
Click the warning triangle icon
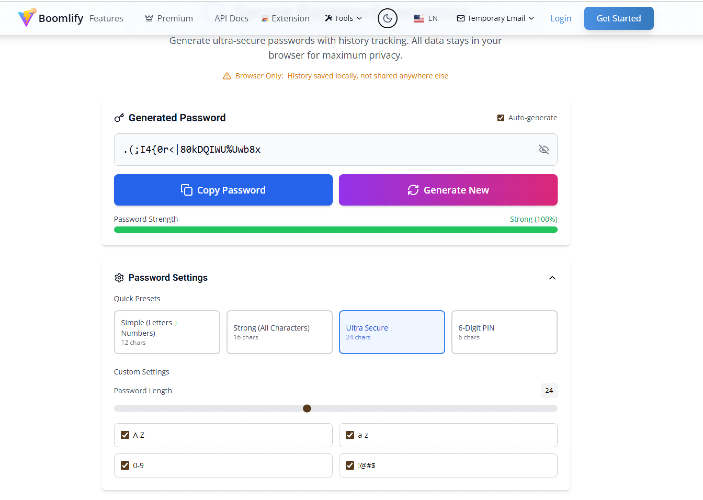pyautogui.click(x=227, y=76)
